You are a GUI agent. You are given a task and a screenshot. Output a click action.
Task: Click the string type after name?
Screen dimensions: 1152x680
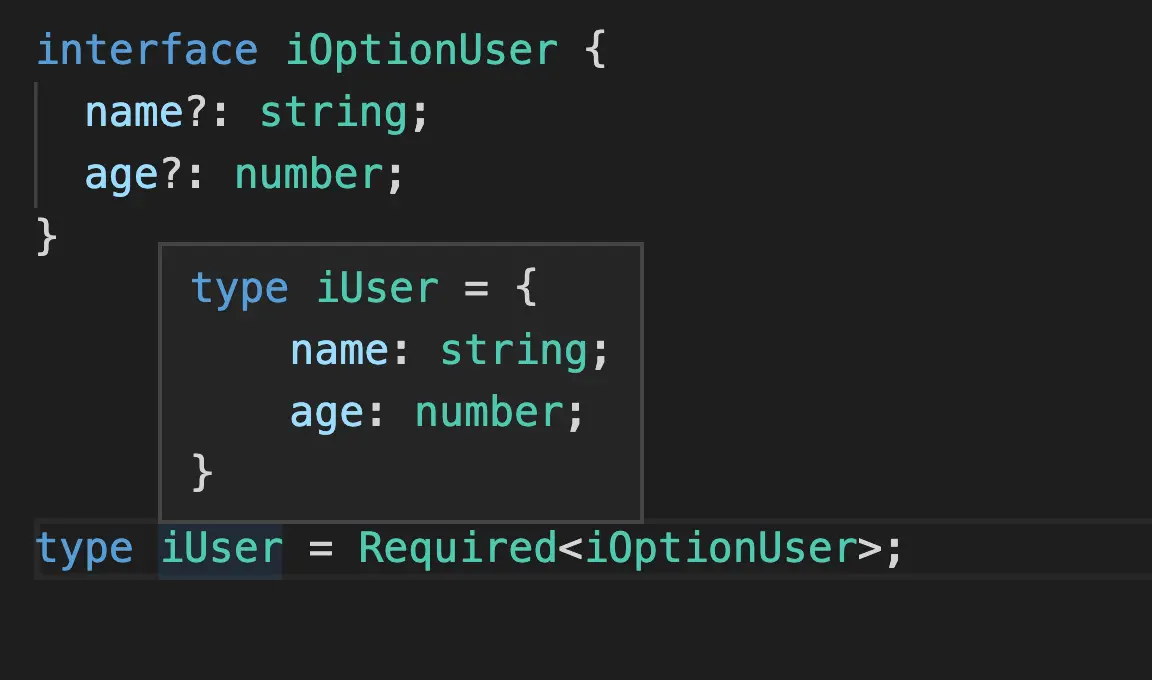334,112
